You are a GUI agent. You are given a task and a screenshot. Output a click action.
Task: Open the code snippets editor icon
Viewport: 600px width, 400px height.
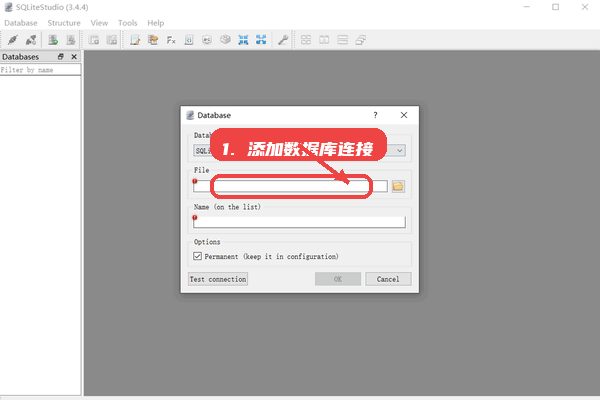pos(189,40)
